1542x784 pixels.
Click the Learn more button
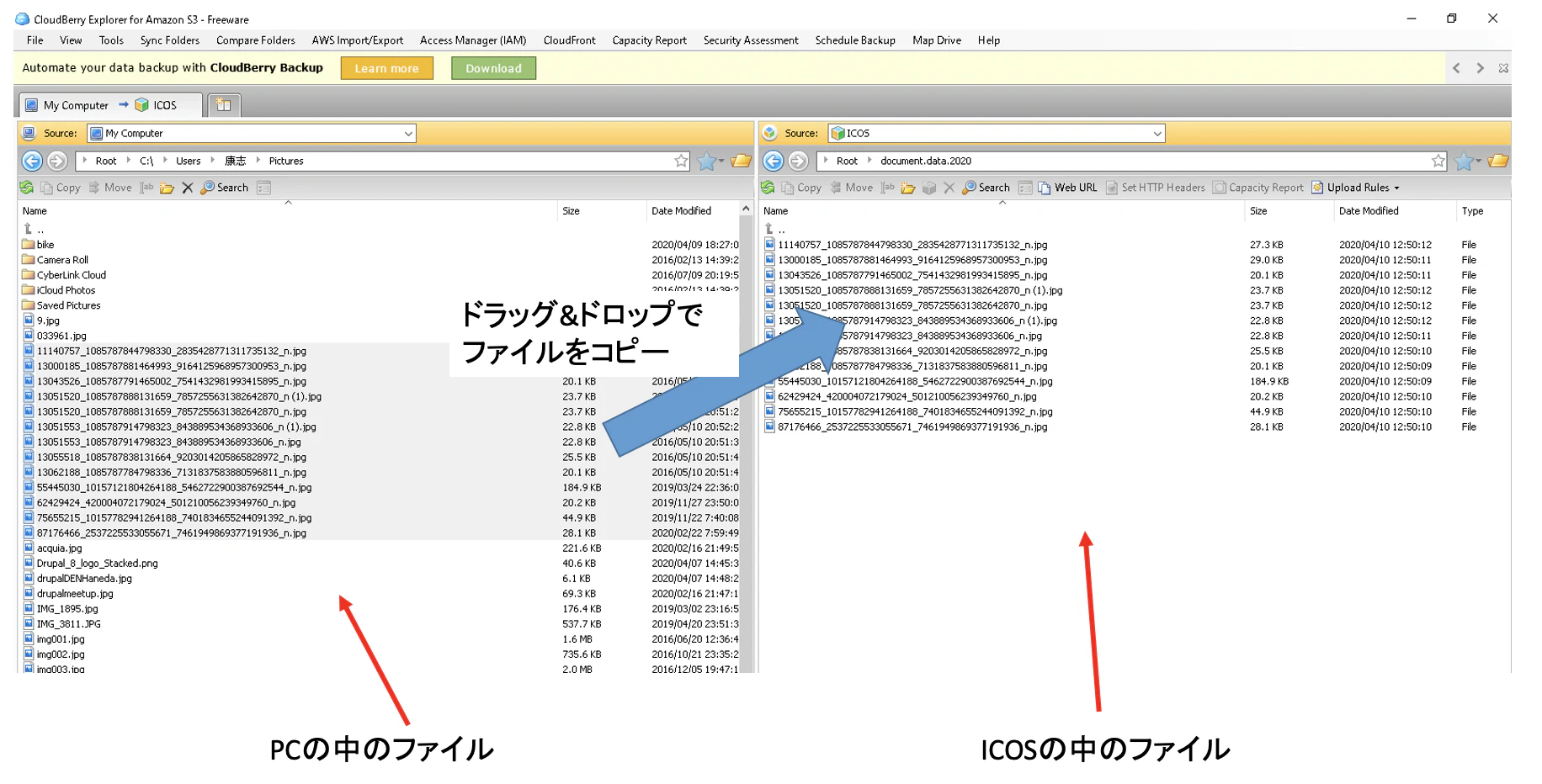386,68
